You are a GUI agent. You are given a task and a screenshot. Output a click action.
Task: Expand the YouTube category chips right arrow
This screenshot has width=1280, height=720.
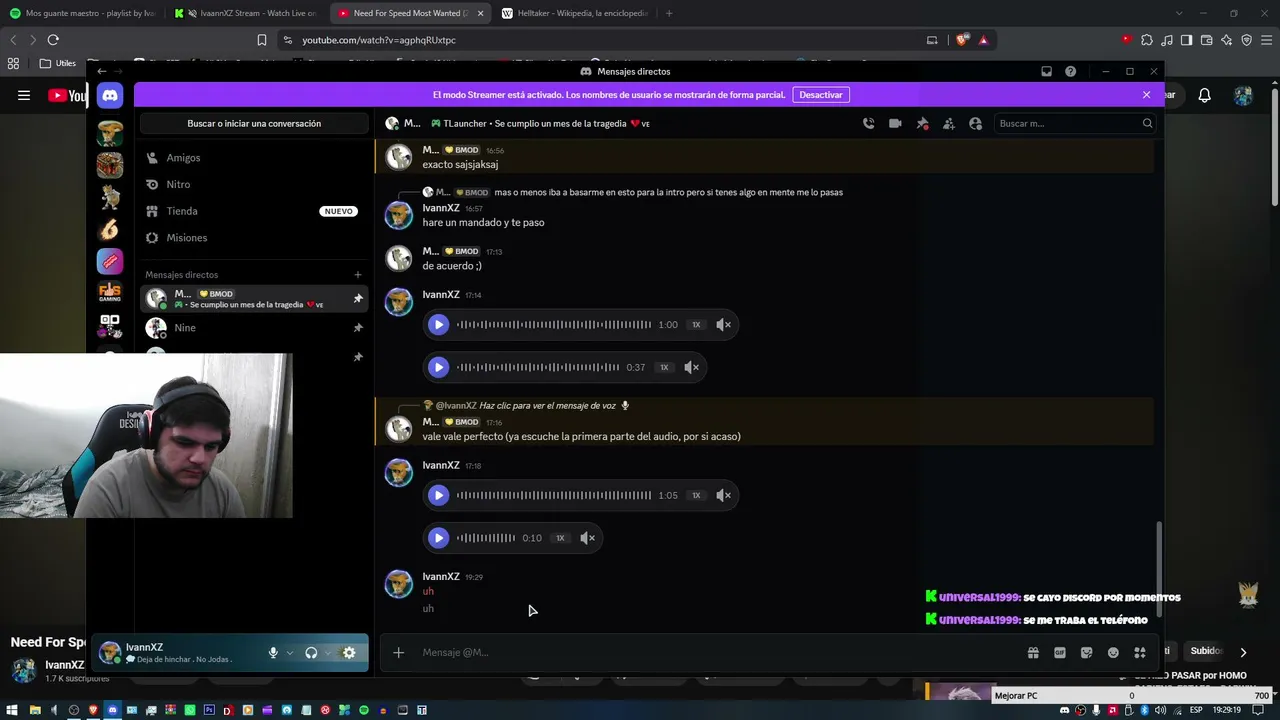point(1243,652)
